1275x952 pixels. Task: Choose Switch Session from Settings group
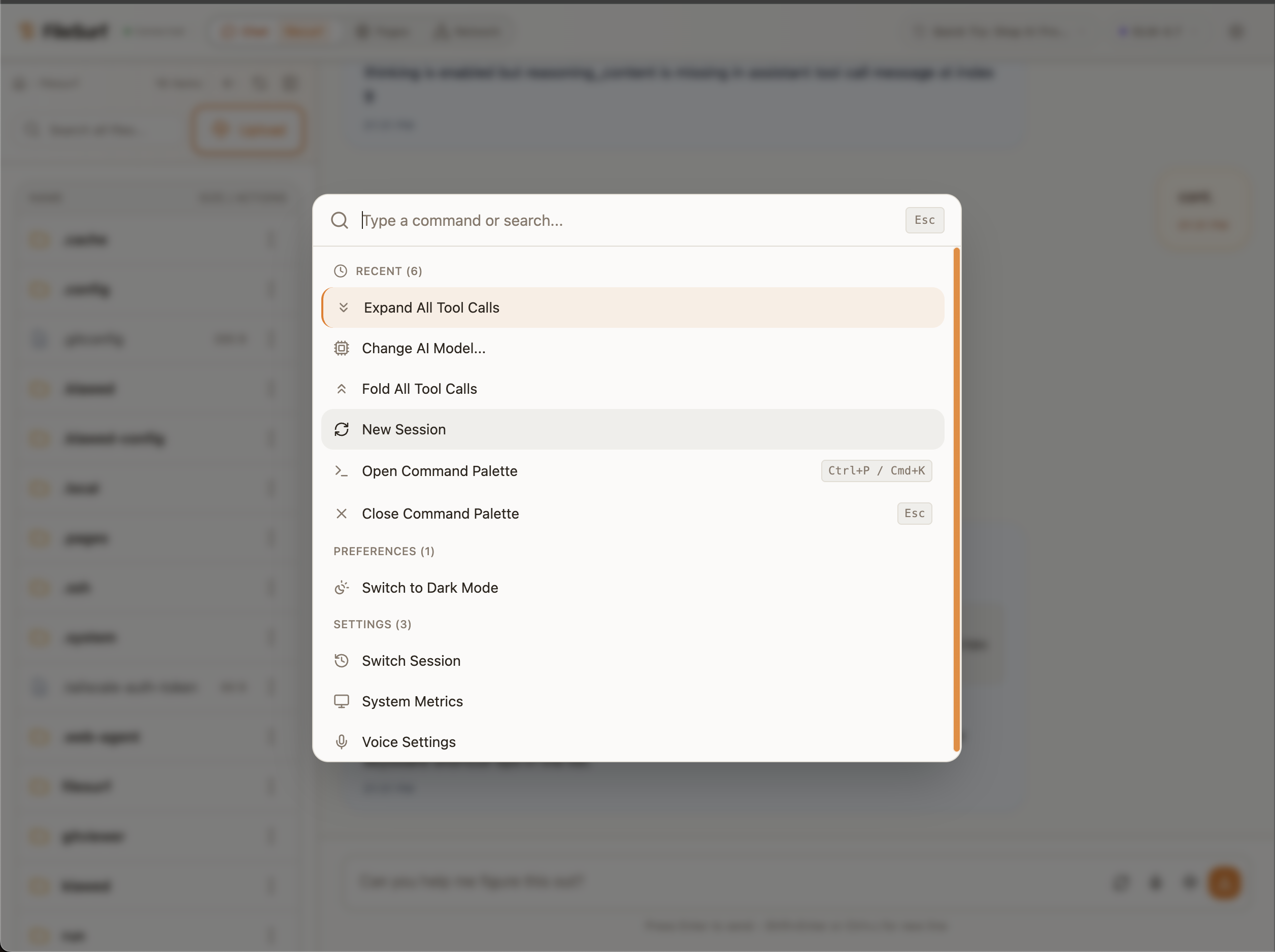(x=411, y=660)
